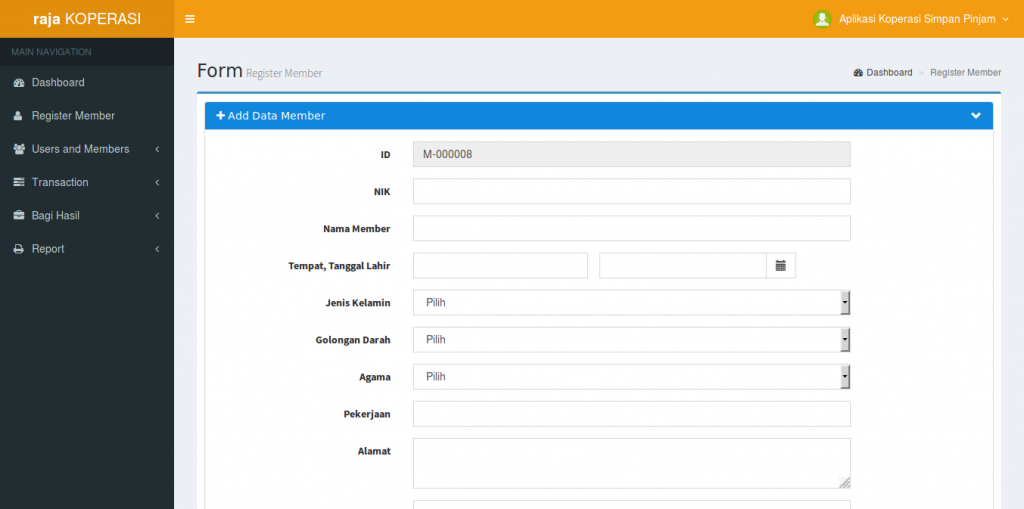Open Register Member in the sidebar
The height and width of the screenshot is (509, 1024).
[87, 116]
